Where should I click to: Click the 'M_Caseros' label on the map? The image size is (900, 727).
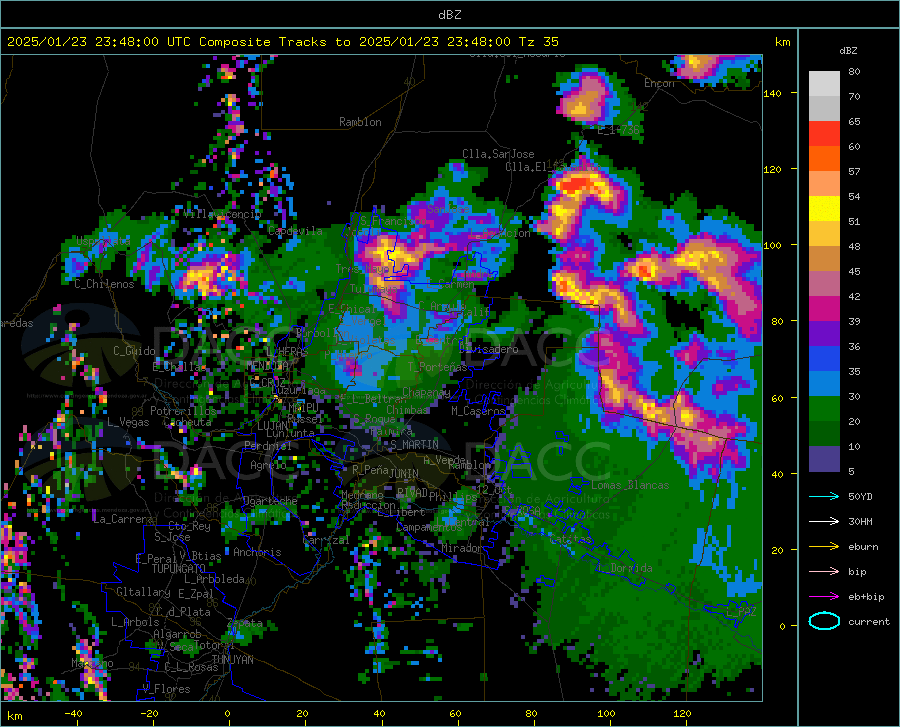pyautogui.click(x=478, y=411)
